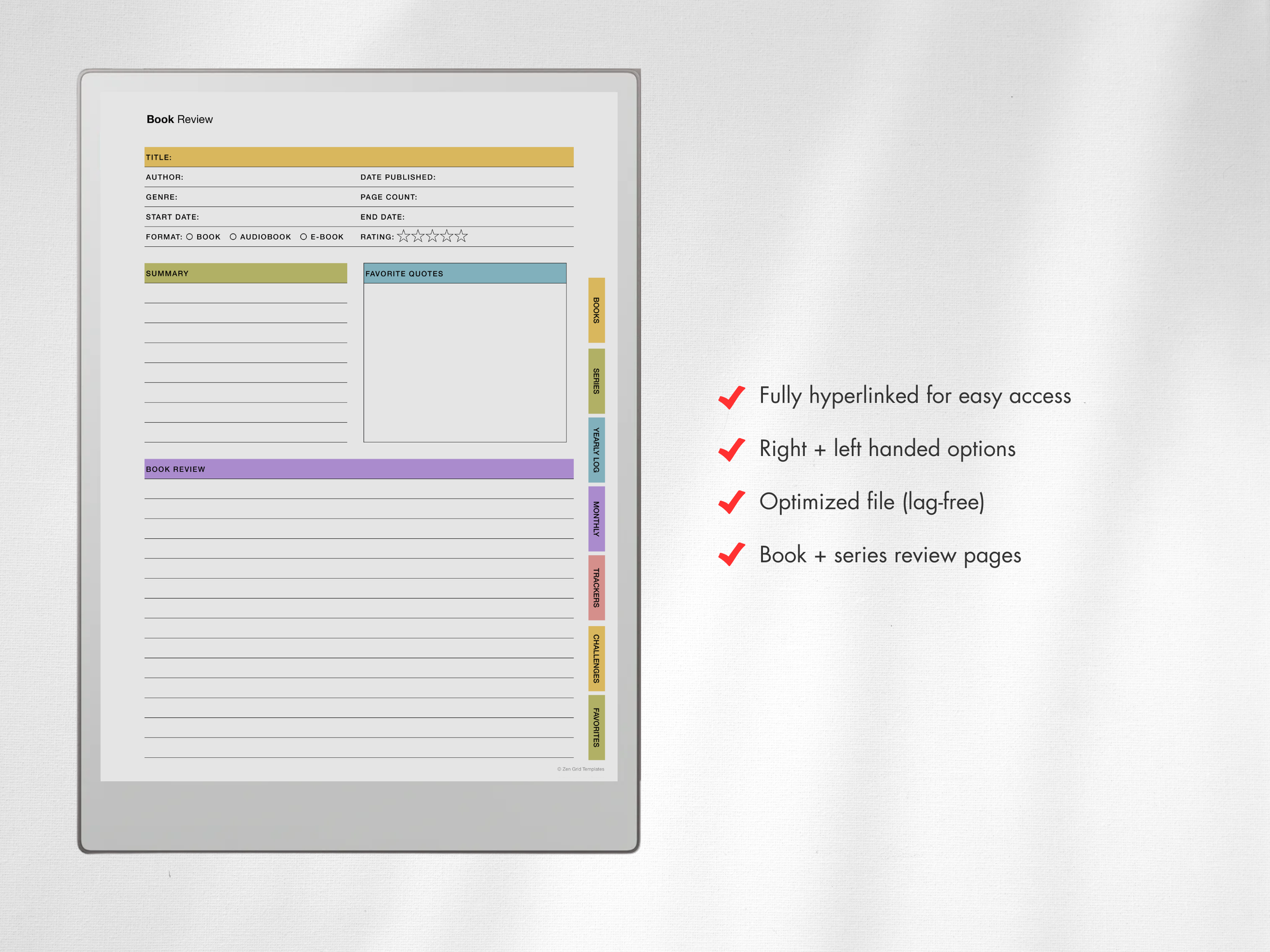Tap the fourth rating star
The height and width of the screenshot is (952, 1270).
click(447, 236)
